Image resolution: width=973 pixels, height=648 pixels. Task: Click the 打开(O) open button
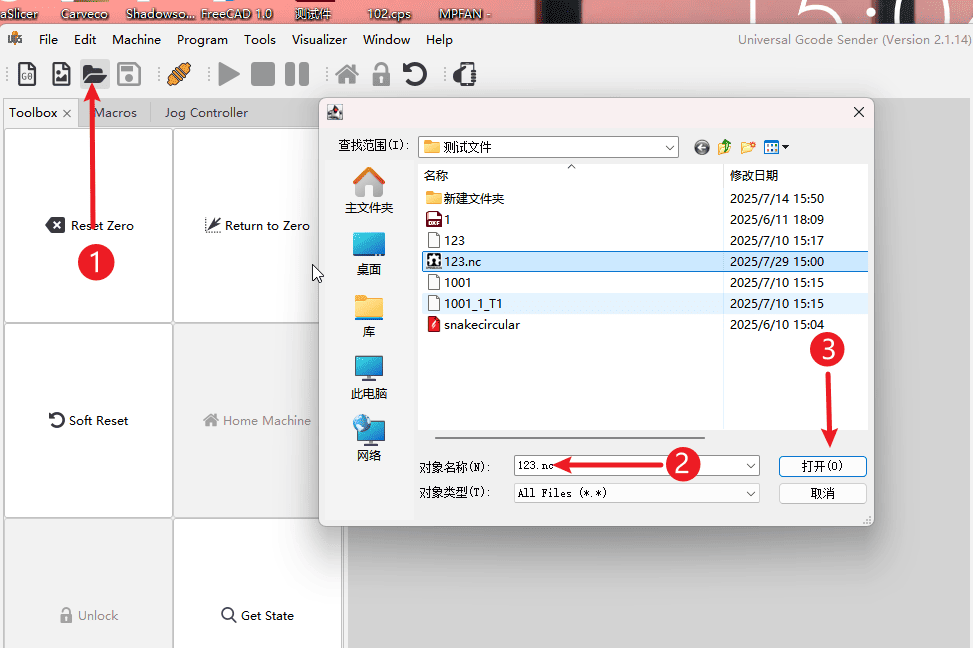[x=822, y=466]
